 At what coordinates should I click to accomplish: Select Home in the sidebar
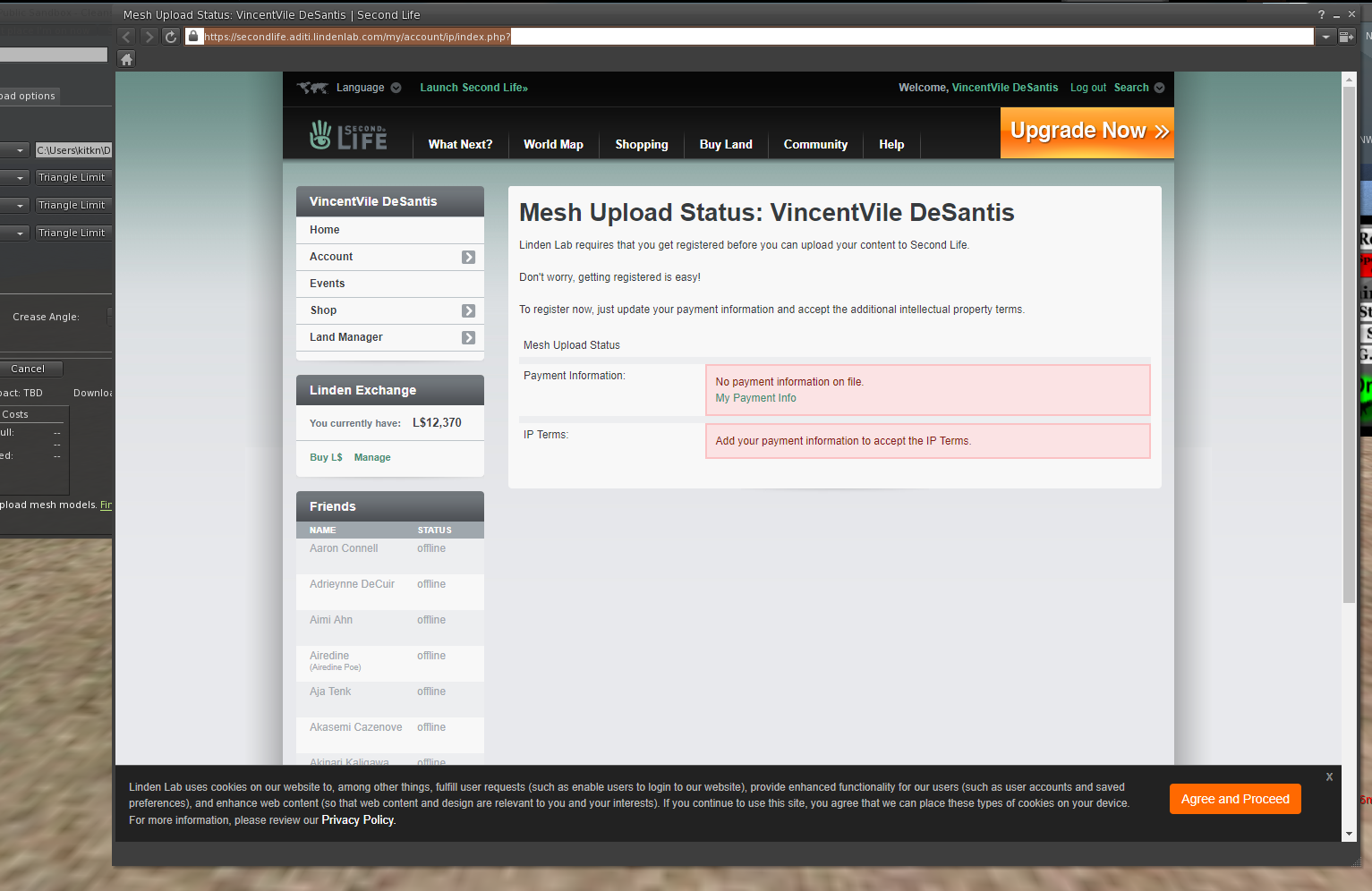[390, 230]
